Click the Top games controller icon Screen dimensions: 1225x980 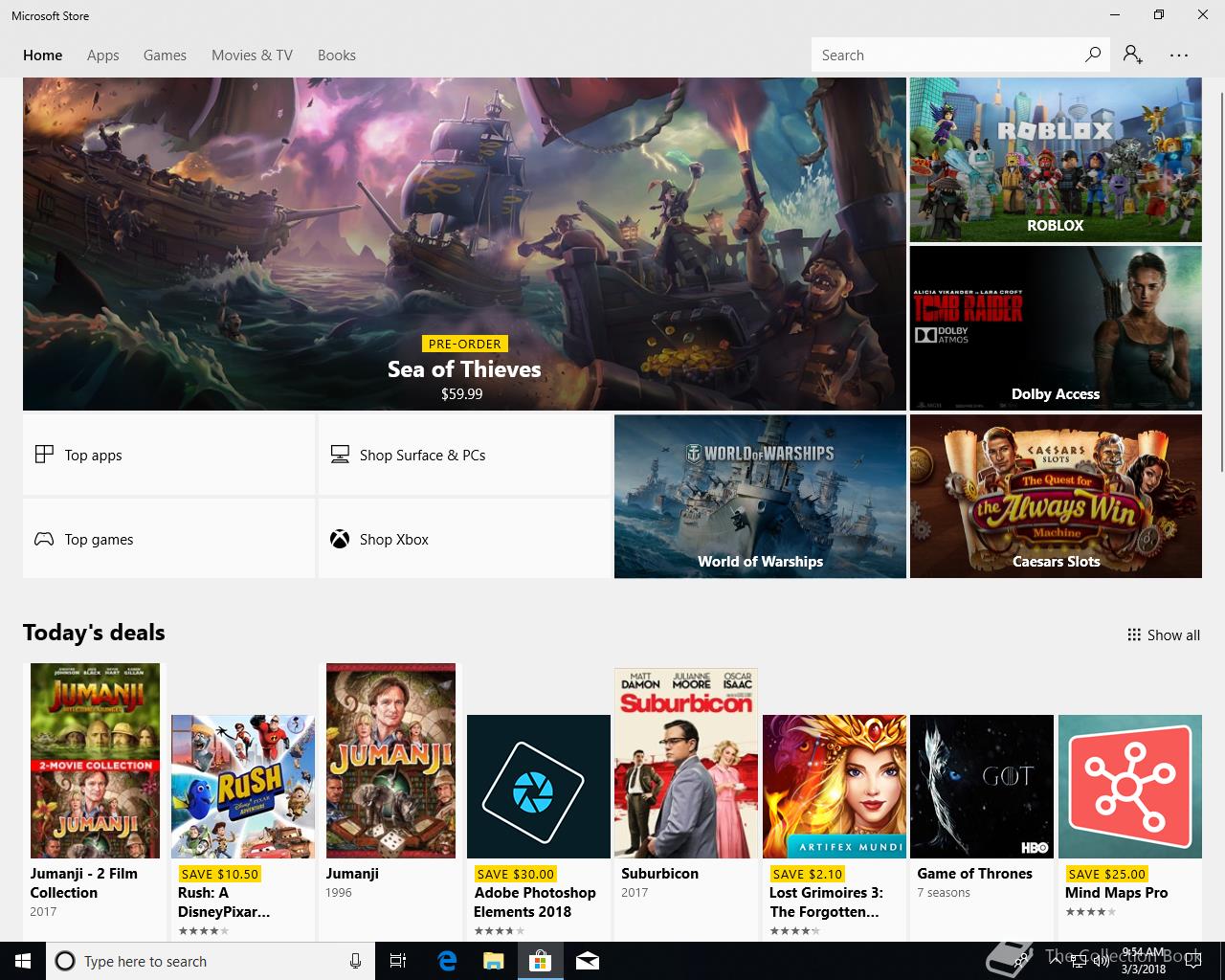click(44, 539)
